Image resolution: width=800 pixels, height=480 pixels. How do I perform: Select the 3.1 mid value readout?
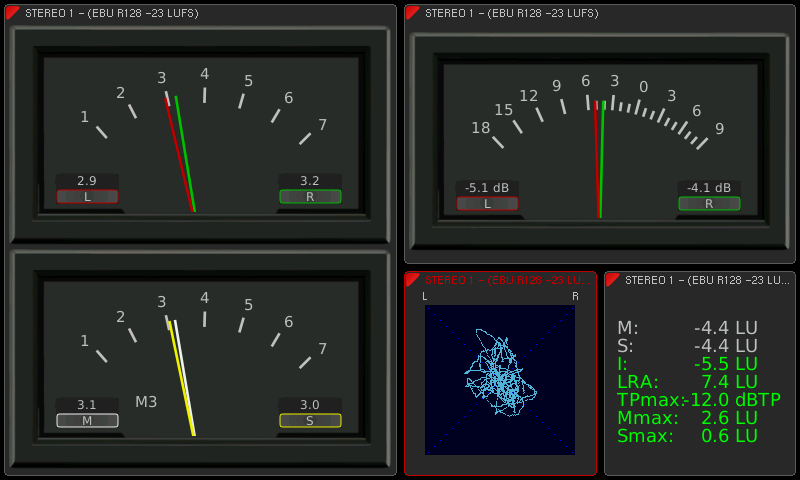coord(87,405)
